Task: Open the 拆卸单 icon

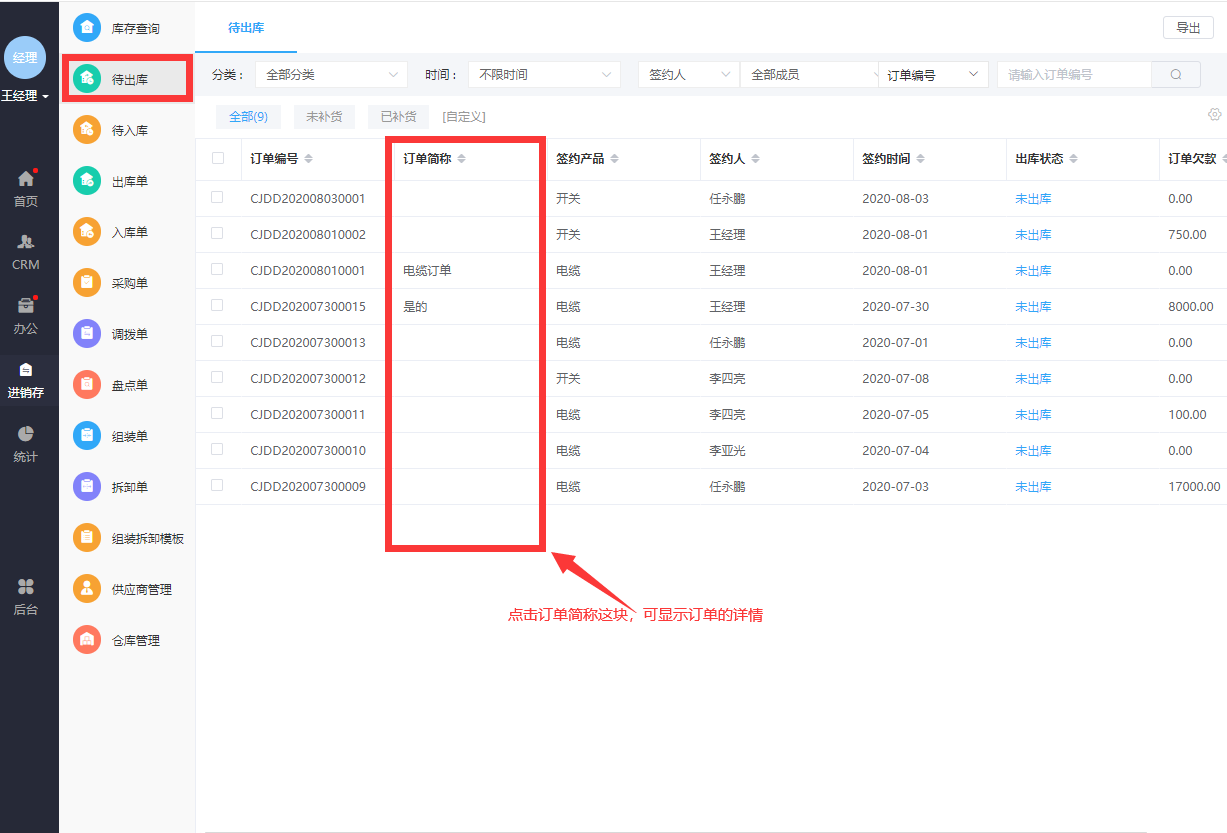Action: click(x=87, y=487)
